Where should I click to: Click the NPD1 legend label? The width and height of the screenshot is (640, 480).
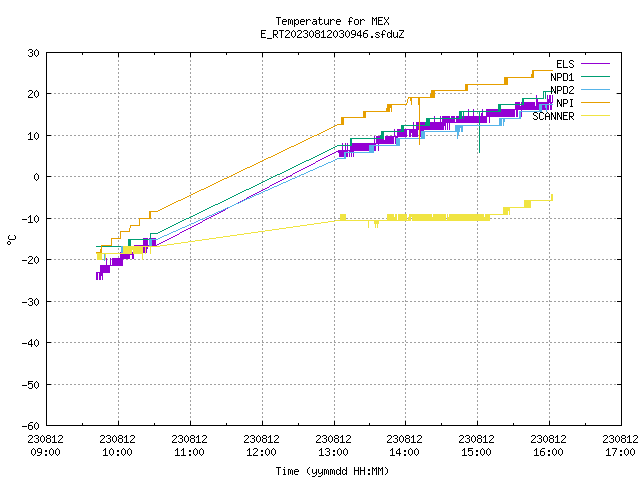pos(562,77)
